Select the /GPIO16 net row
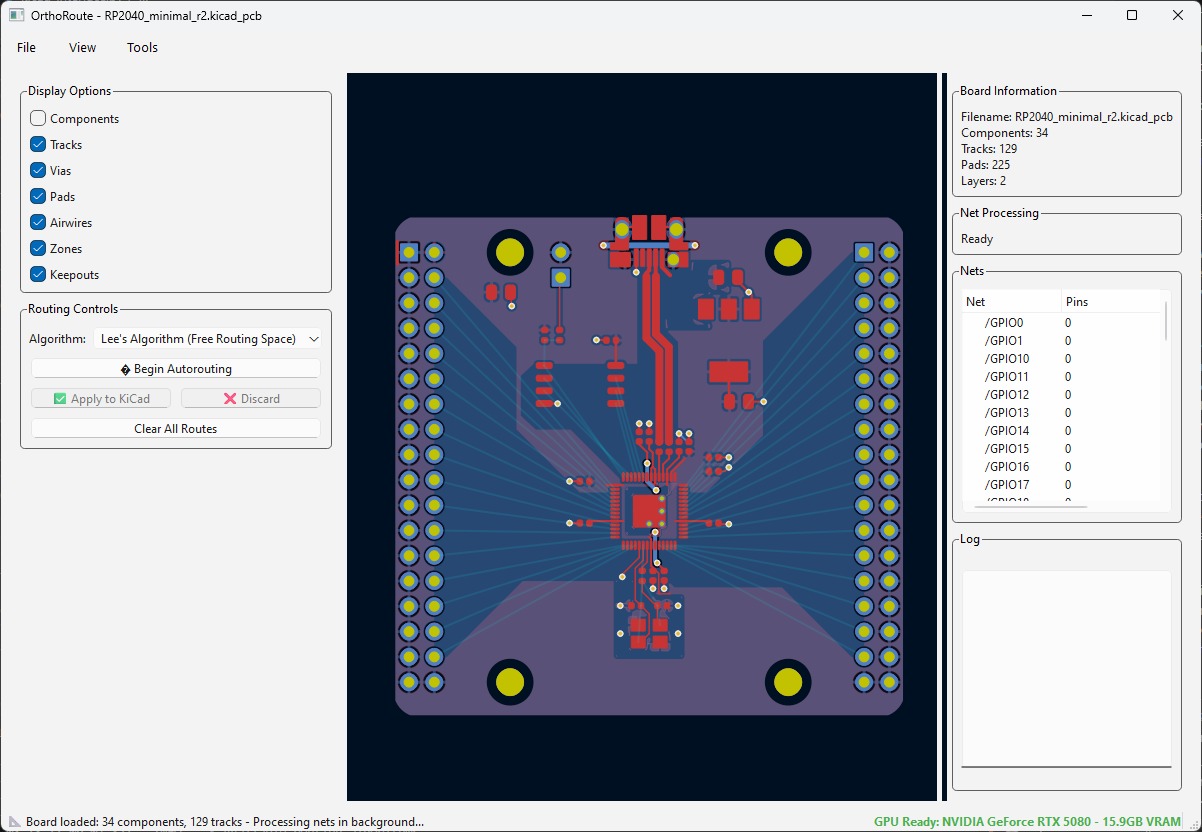The width and height of the screenshot is (1202, 832). [1060, 467]
